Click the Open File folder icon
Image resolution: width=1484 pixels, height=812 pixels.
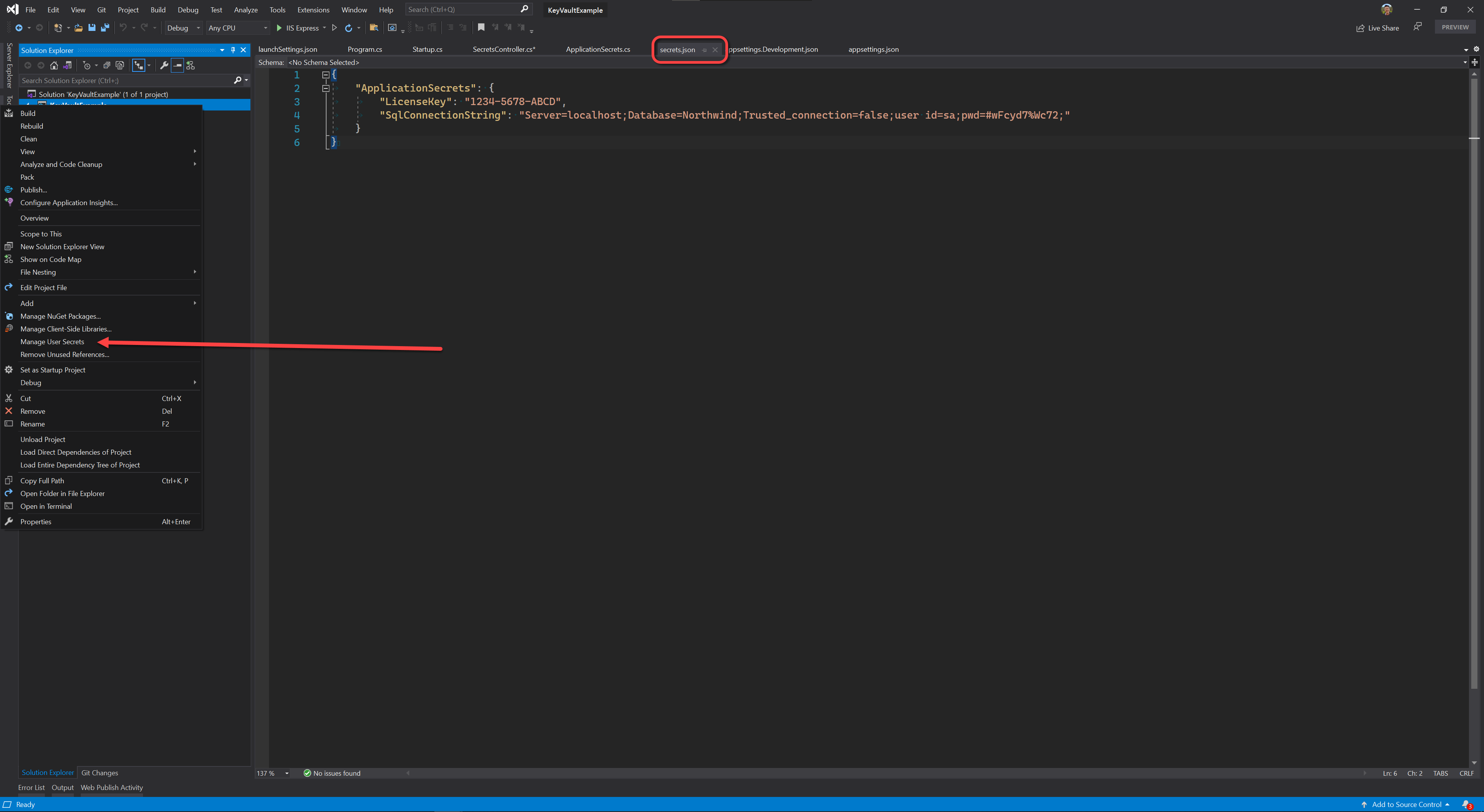click(78, 28)
